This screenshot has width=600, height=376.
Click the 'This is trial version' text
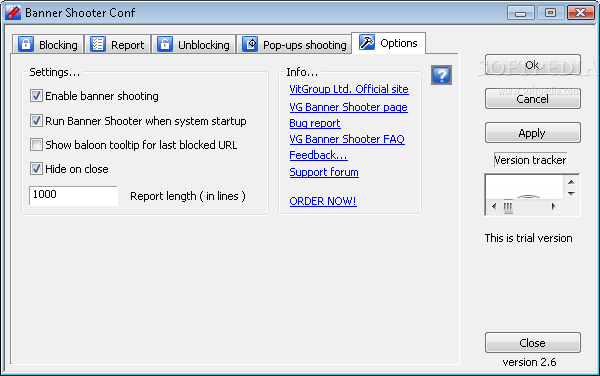(x=528, y=238)
